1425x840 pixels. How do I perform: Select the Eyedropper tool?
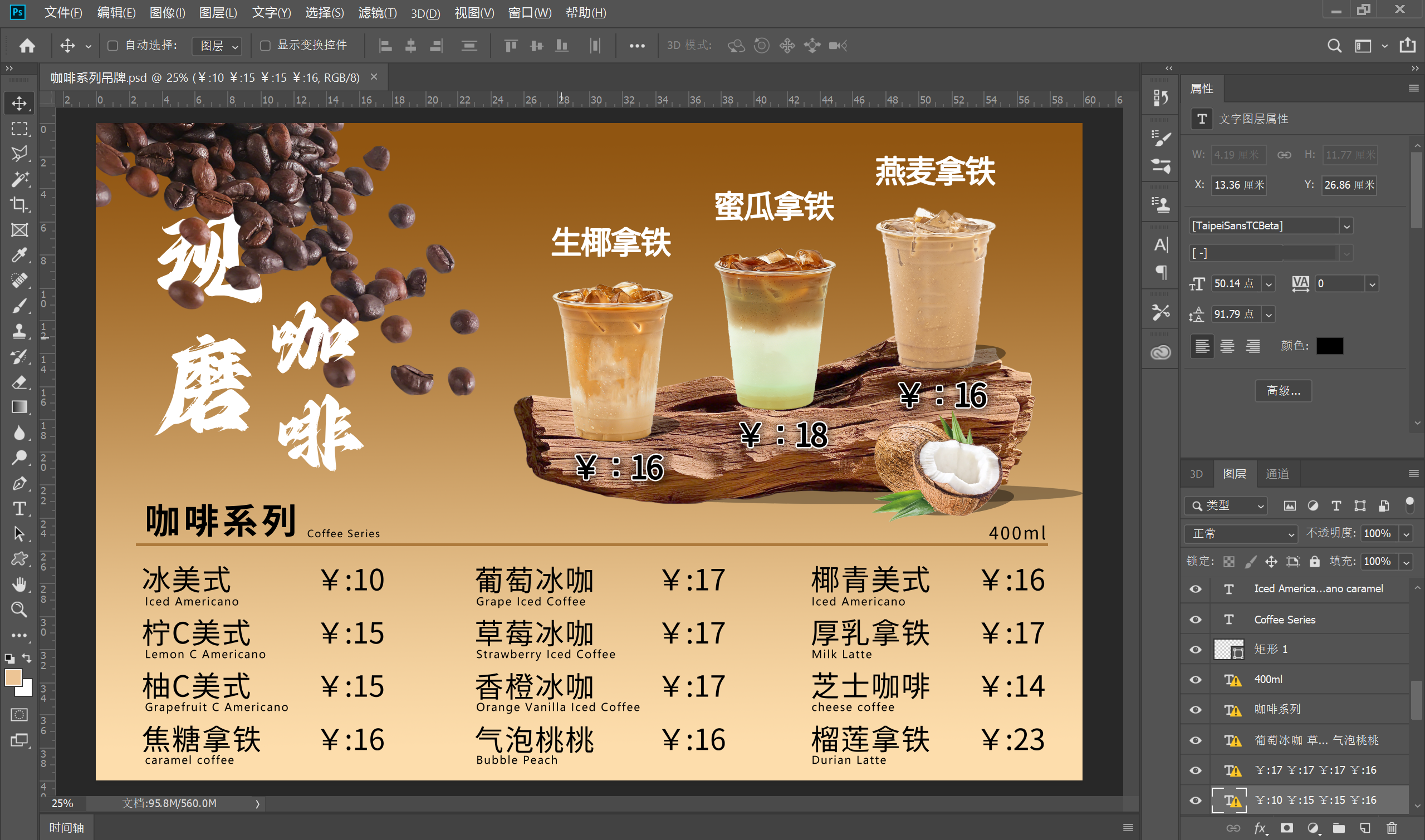point(19,256)
